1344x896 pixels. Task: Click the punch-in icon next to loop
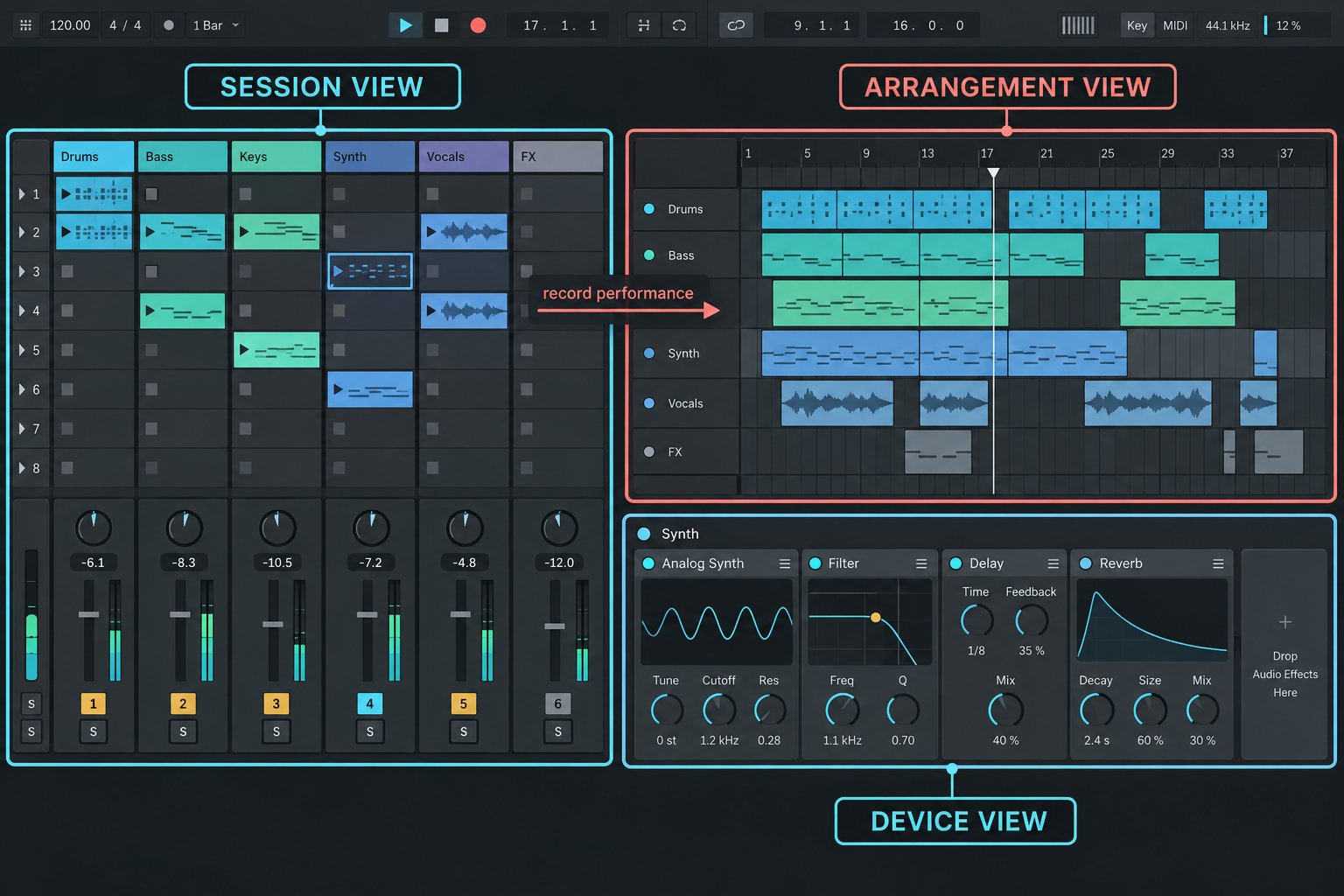point(644,25)
